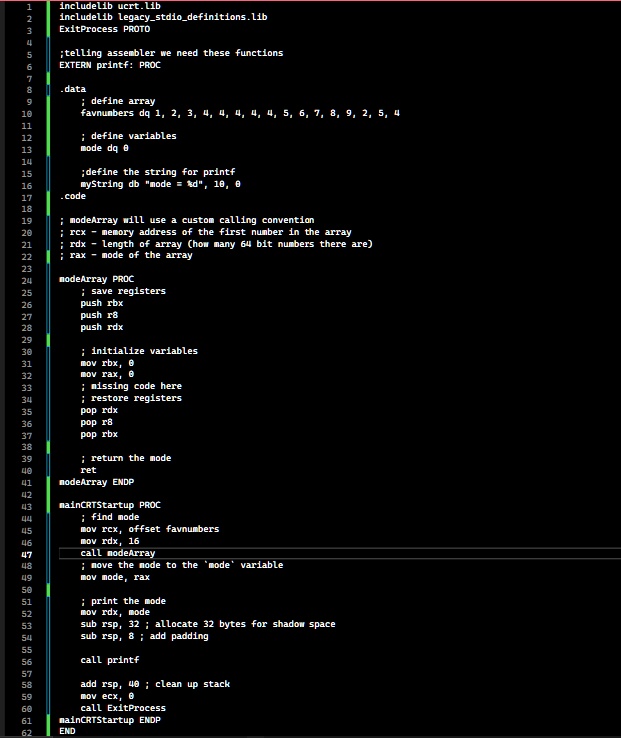The height and width of the screenshot is (738, 621).
Task: Click on '; missing code here' comment
Action: coord(131,386)
